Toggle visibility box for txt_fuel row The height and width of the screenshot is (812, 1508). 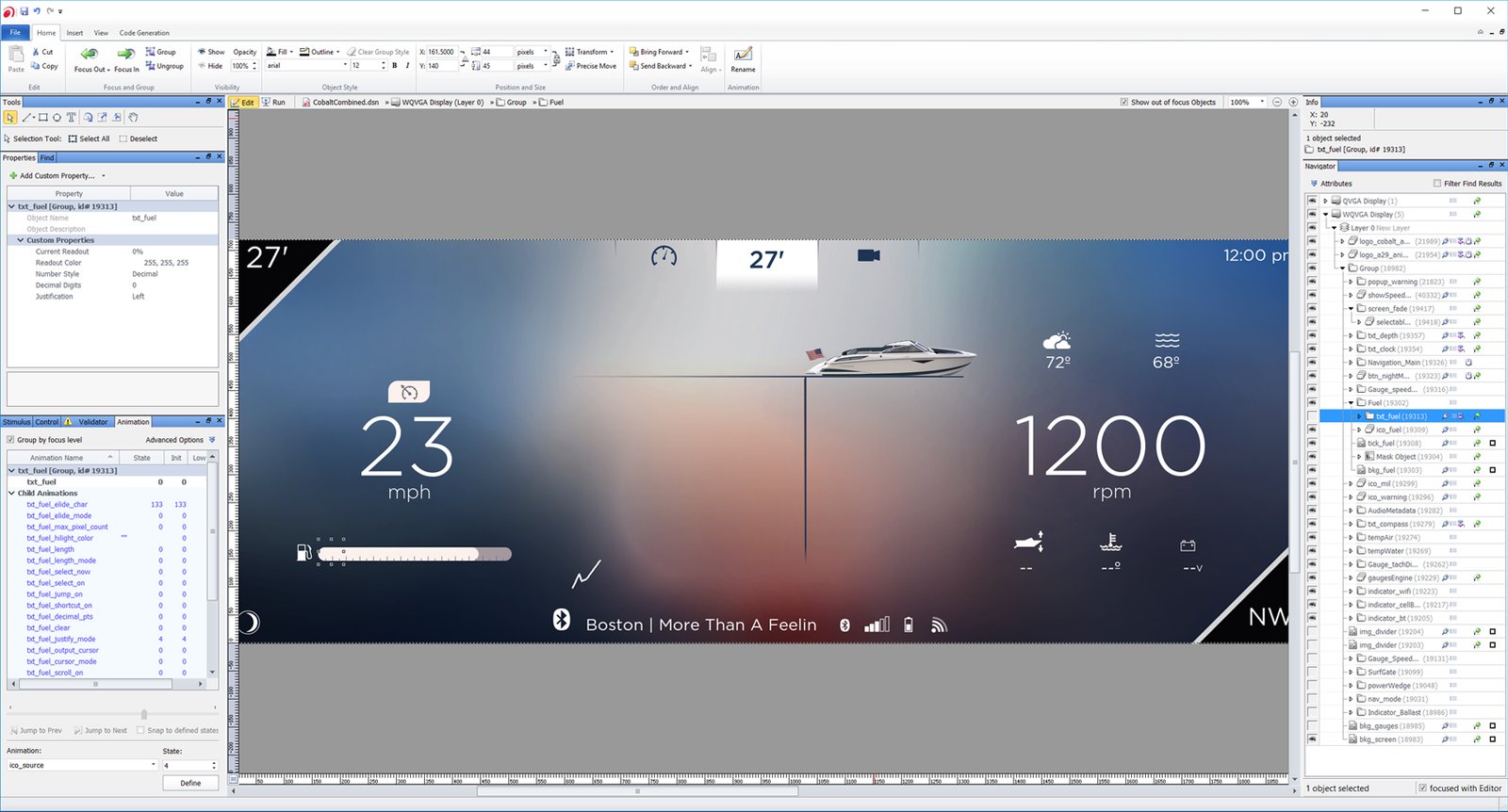click(x=1312, y=416)
